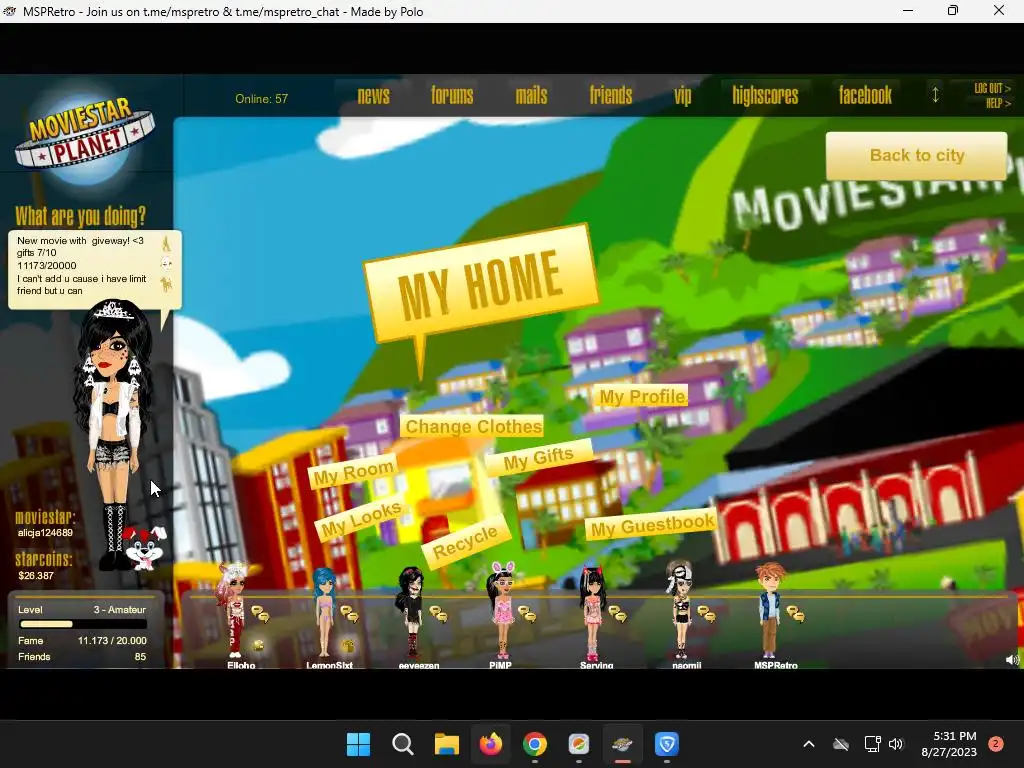Mute game sound with speaker icon

pyautogui.click(x=1012, y=660)
